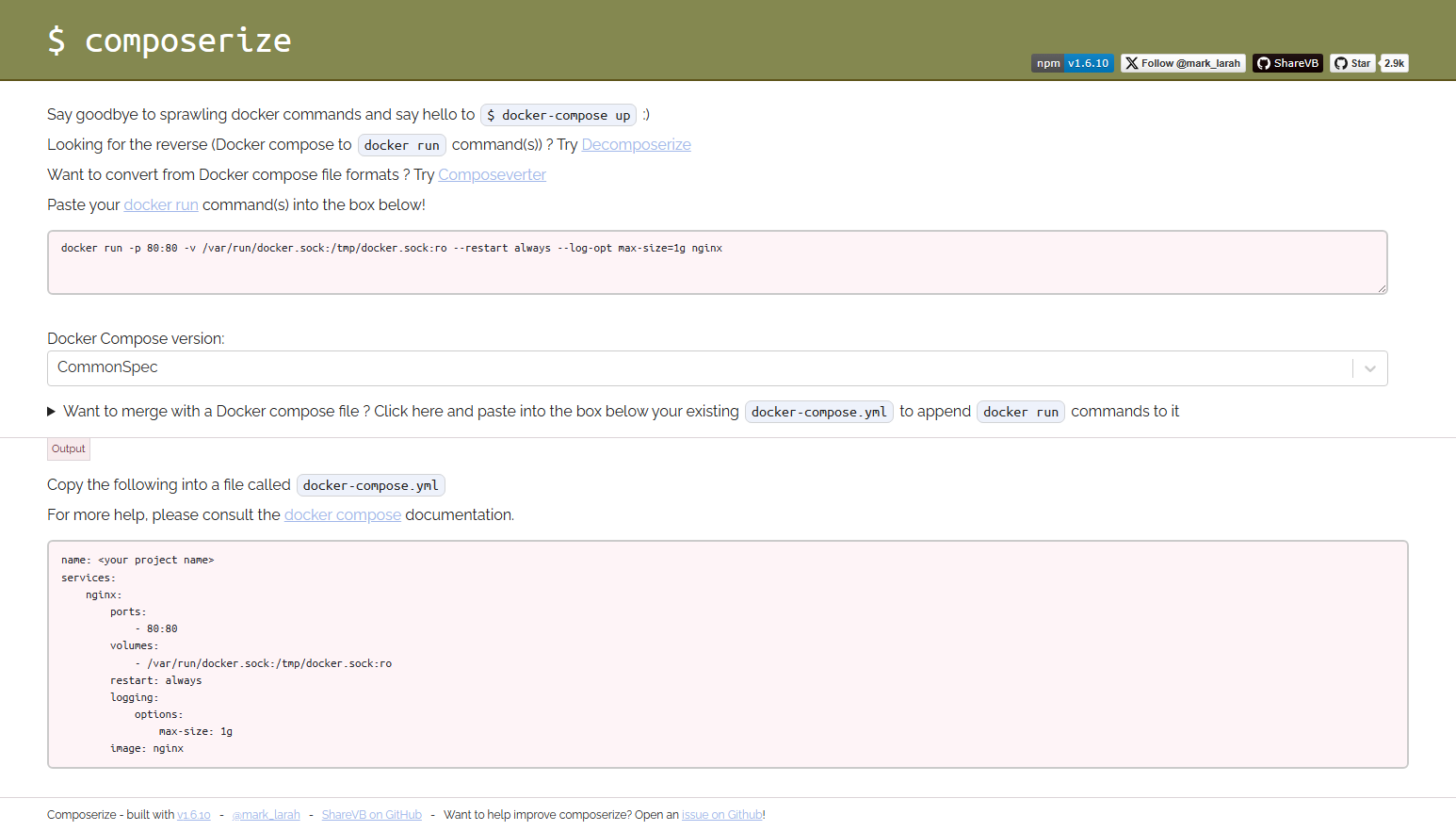Image resolution: width=1456 pixels, height=831 pixels.
Task: Open footer v1.6.10 version link
Action: click(x=194, y=815)
